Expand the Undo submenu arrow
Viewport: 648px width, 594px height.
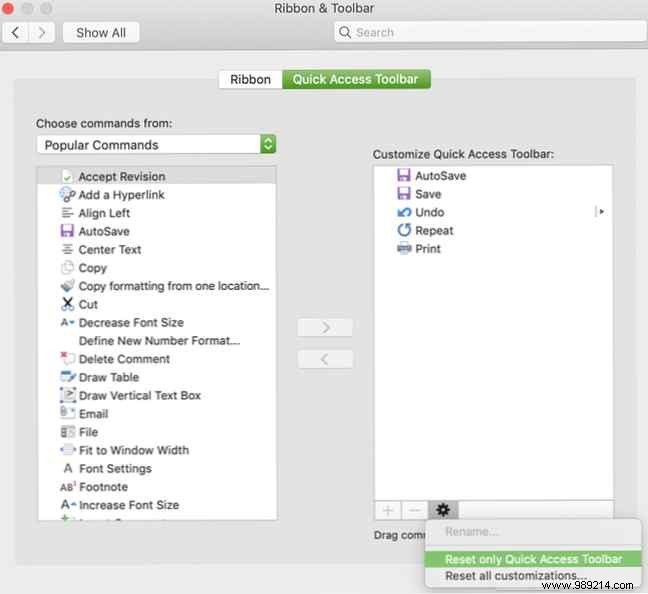[602, 212]
